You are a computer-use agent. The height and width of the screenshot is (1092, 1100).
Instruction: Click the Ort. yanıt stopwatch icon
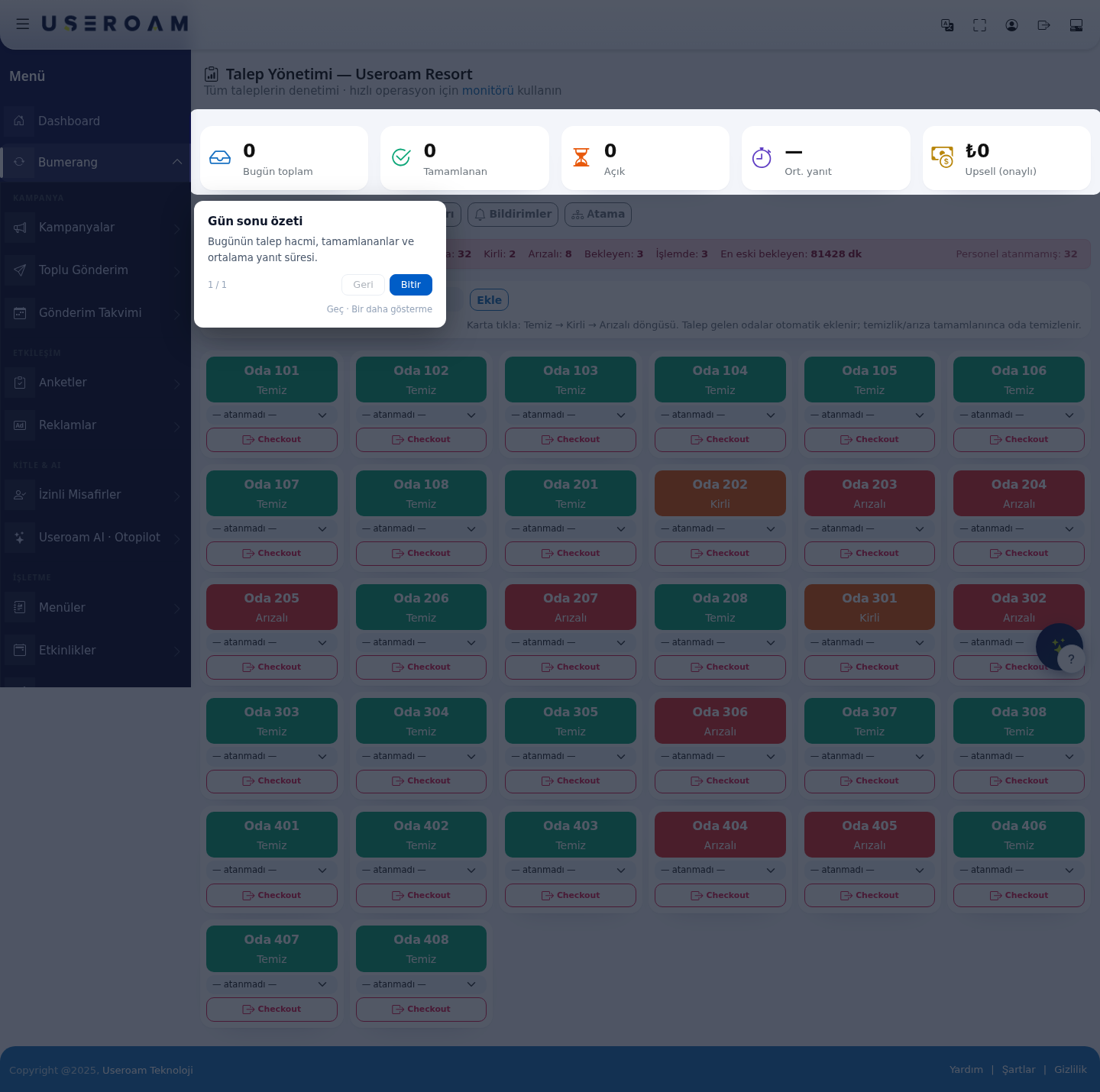762,157
